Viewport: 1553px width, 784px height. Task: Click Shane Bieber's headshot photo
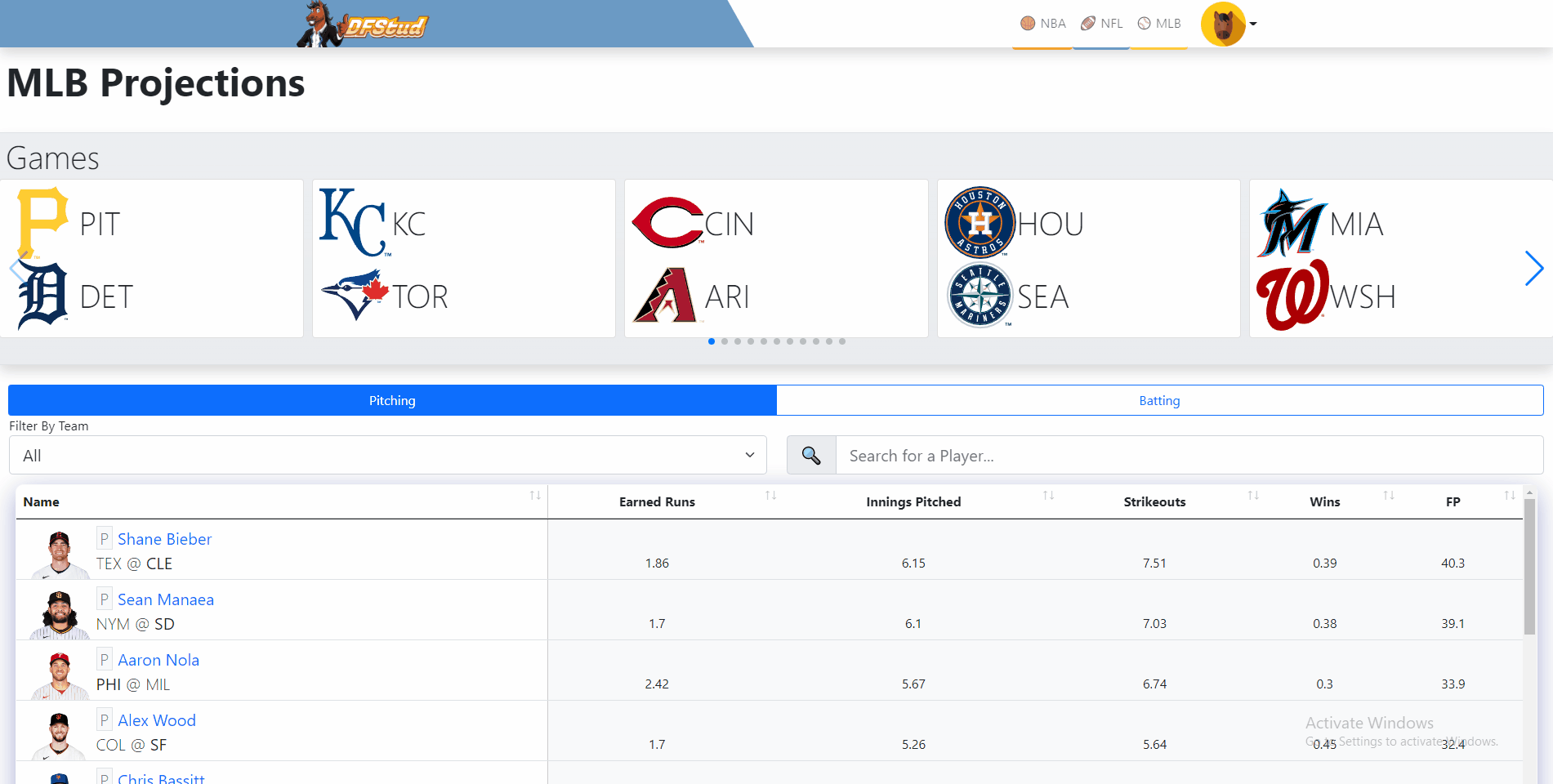coord(60,555)
